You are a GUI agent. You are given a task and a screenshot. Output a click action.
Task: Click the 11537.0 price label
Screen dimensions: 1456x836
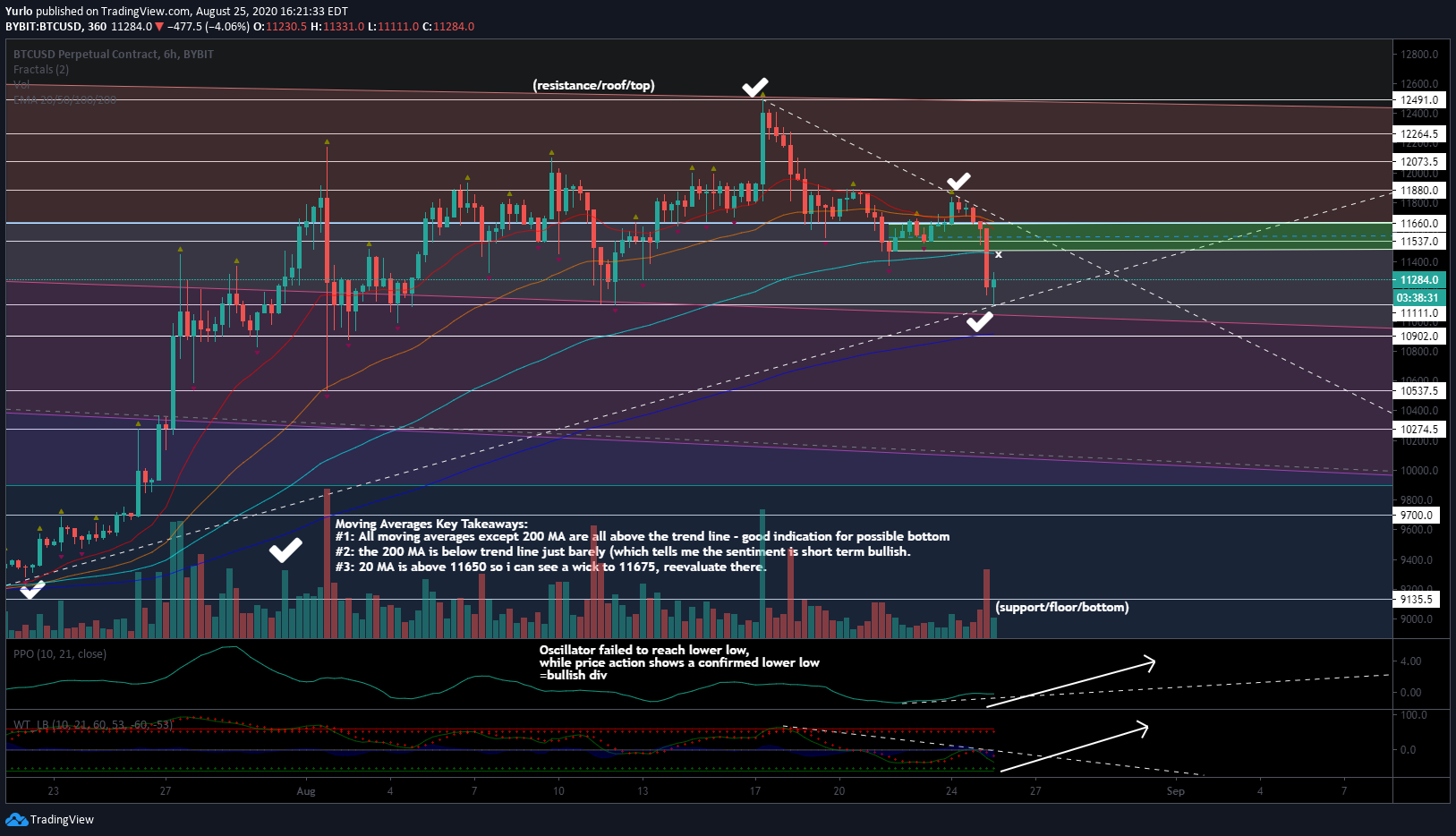(1420, 242)
